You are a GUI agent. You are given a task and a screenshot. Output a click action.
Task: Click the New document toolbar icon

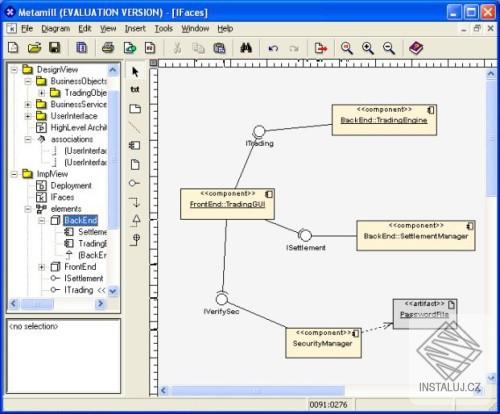coord(13,48)
